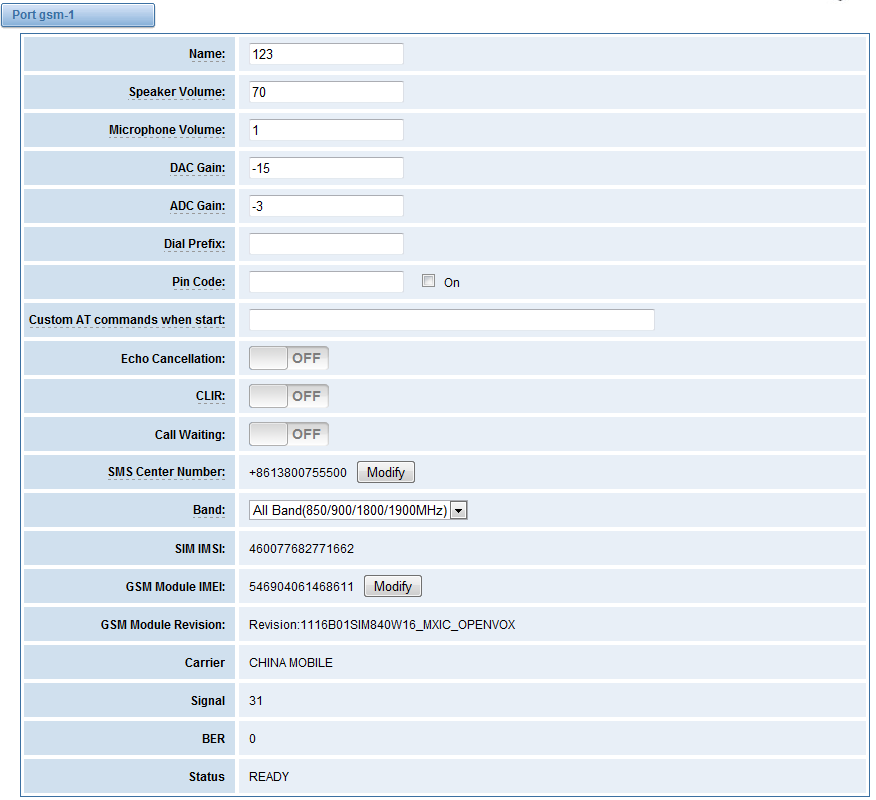Viewport: 876px width, 800px height.
Task: Toggle the Echo Cancellation switch
Action: tap(289, 358)
